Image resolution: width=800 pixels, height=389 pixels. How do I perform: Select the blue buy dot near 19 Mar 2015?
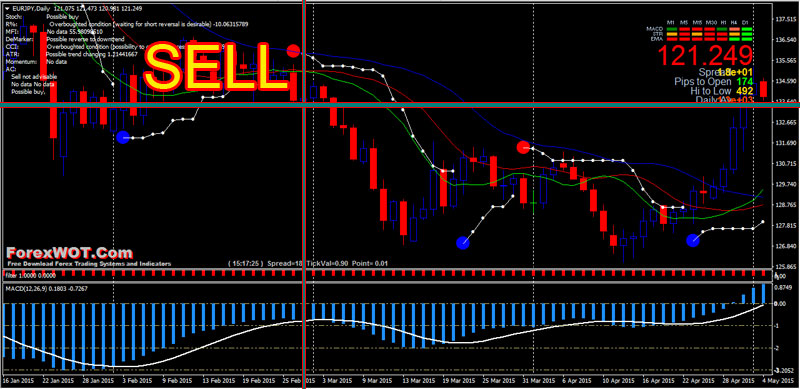(x=463, y=243)
